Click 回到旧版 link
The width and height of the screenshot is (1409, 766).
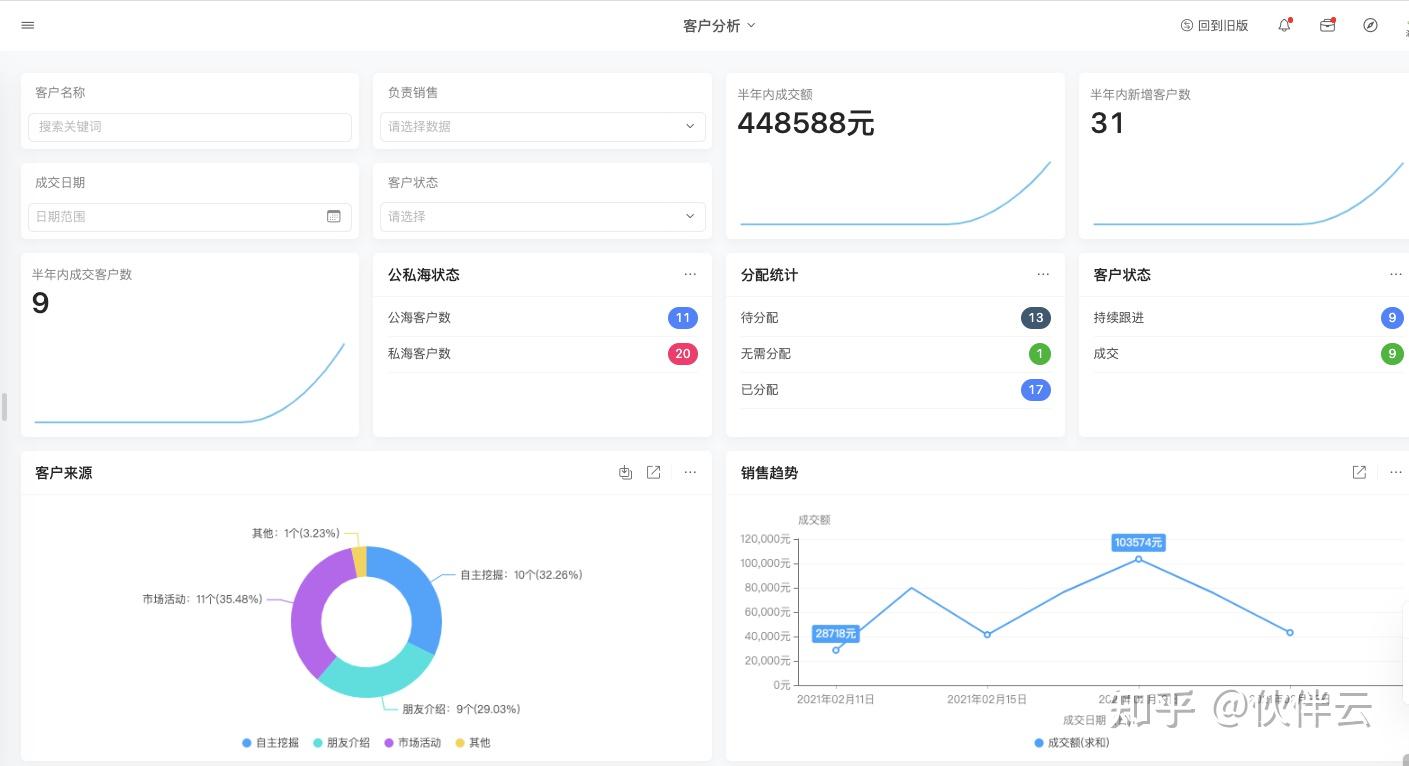pos(1214,25)
